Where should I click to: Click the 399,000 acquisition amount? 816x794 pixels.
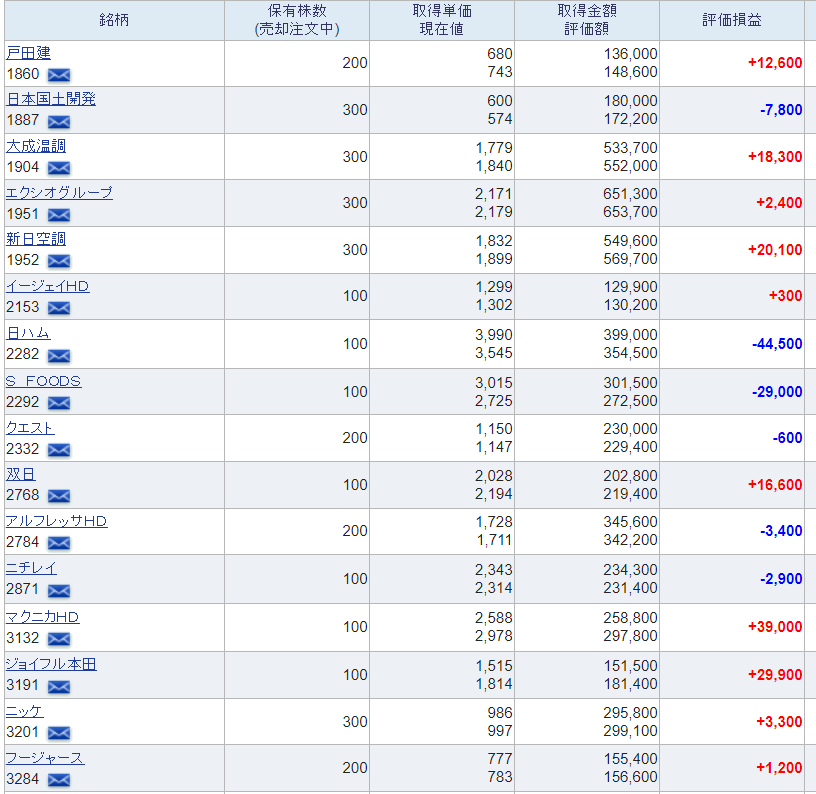pos(630,335)
